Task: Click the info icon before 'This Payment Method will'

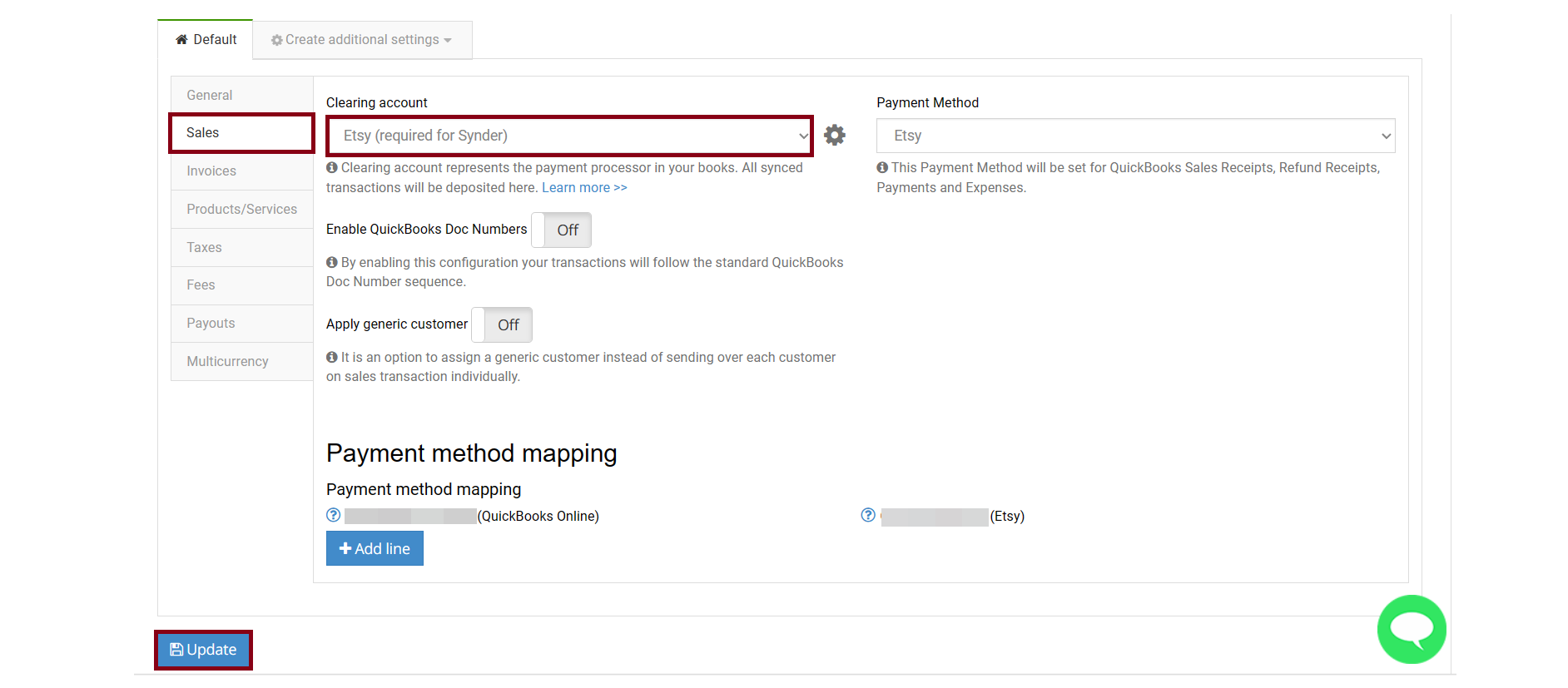Action: coord(882,168)
